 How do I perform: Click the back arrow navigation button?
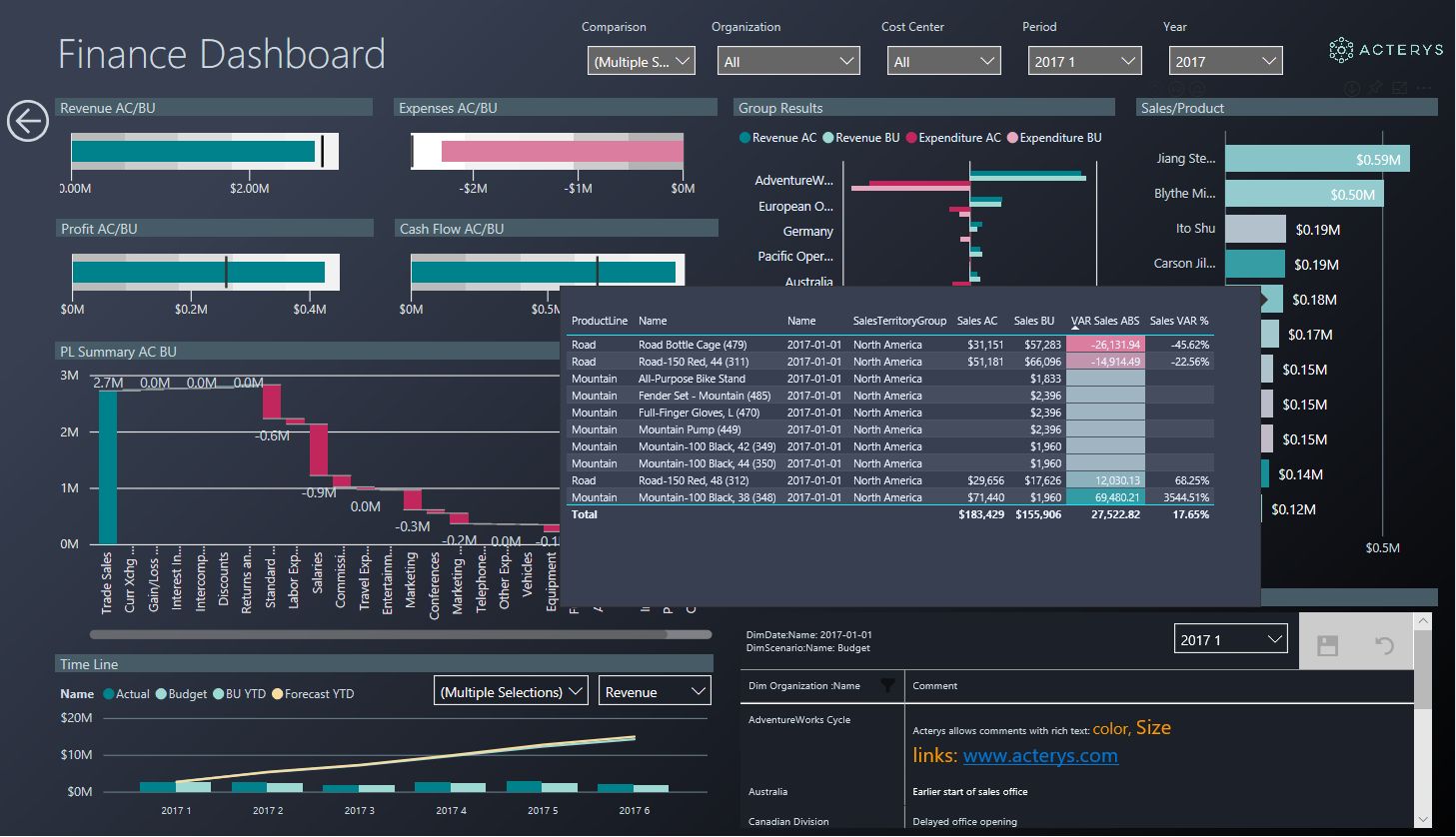tap(28, 121)
